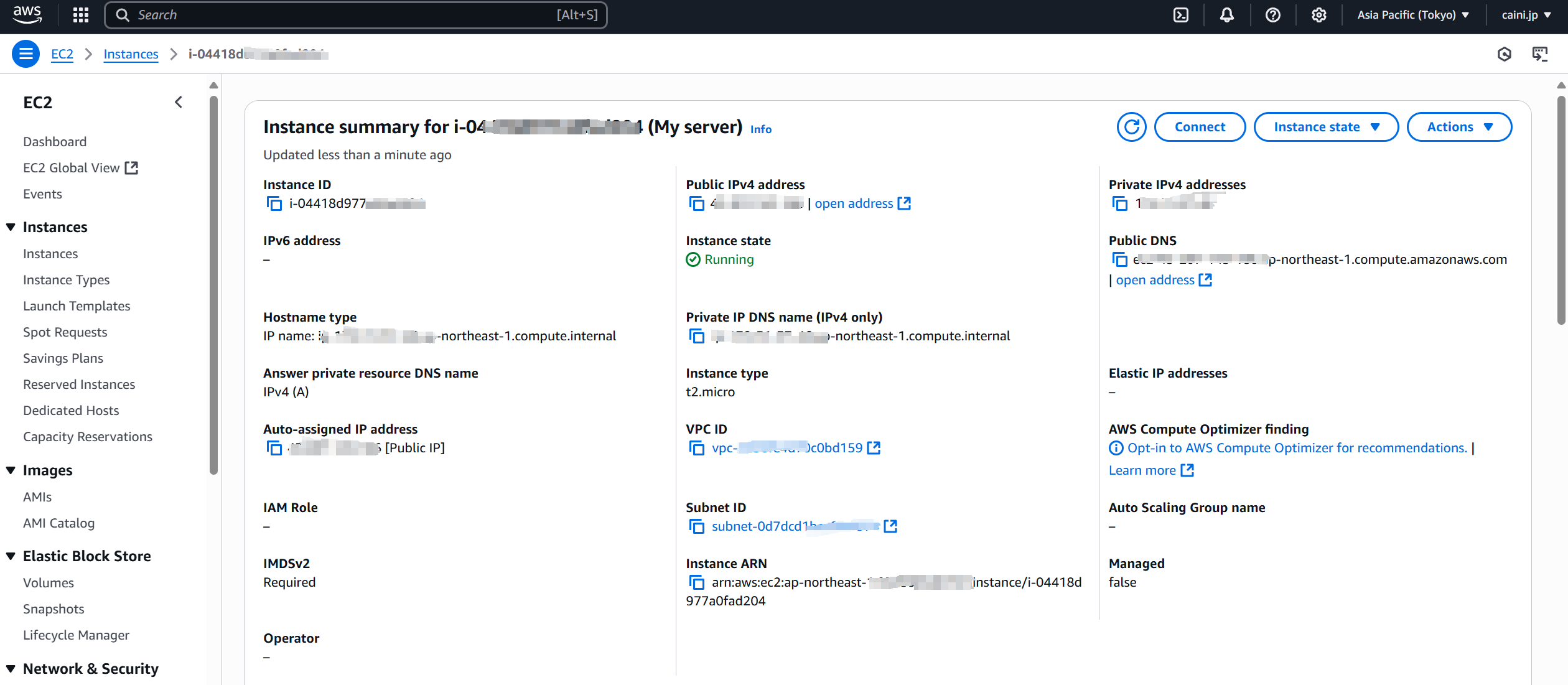Toggle the hamburger navigation menu
Viewport: 1568px width, 685px height.
[x=26, y=54]
